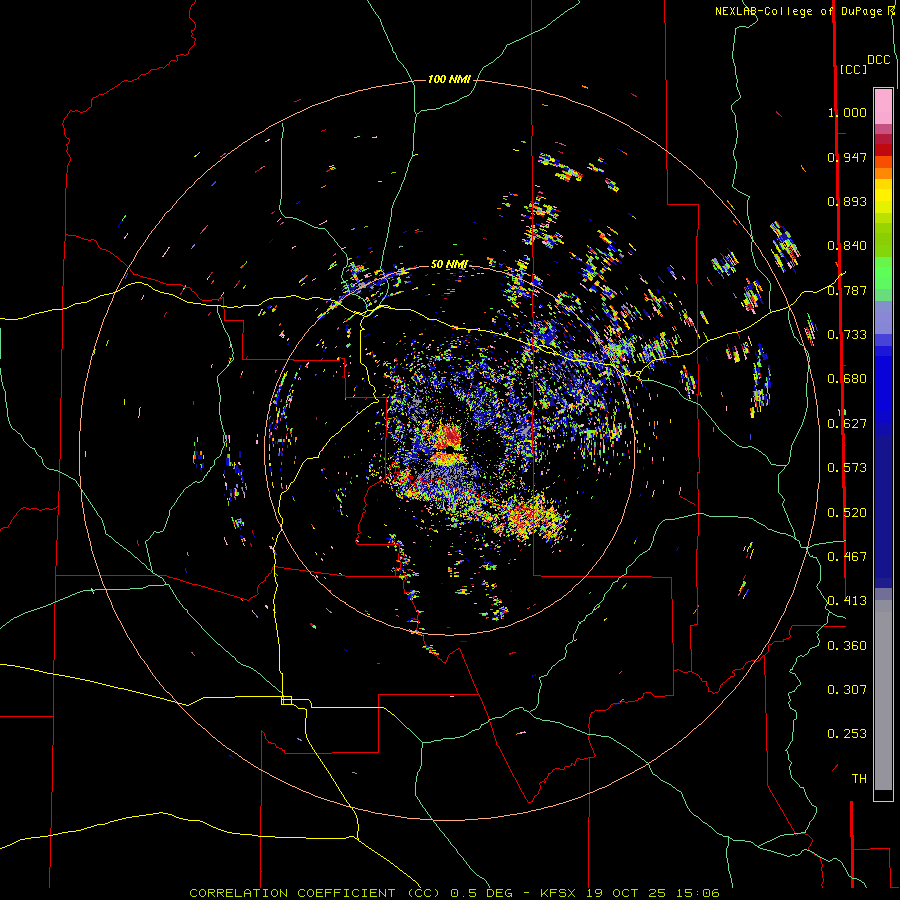Click the "50 NMI" range ring label

coord(449,264)
